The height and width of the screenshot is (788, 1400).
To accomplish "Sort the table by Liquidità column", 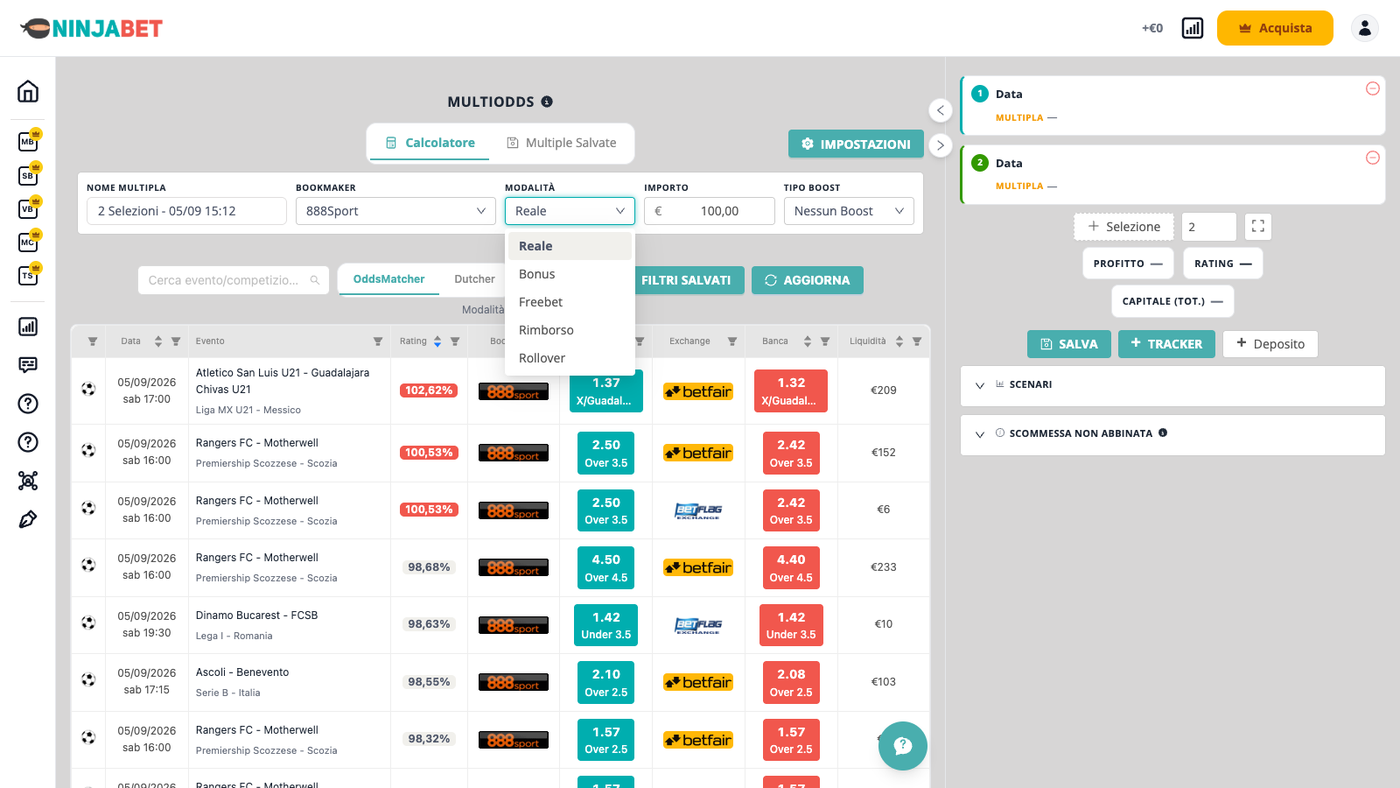I will (x=899, y=341).
